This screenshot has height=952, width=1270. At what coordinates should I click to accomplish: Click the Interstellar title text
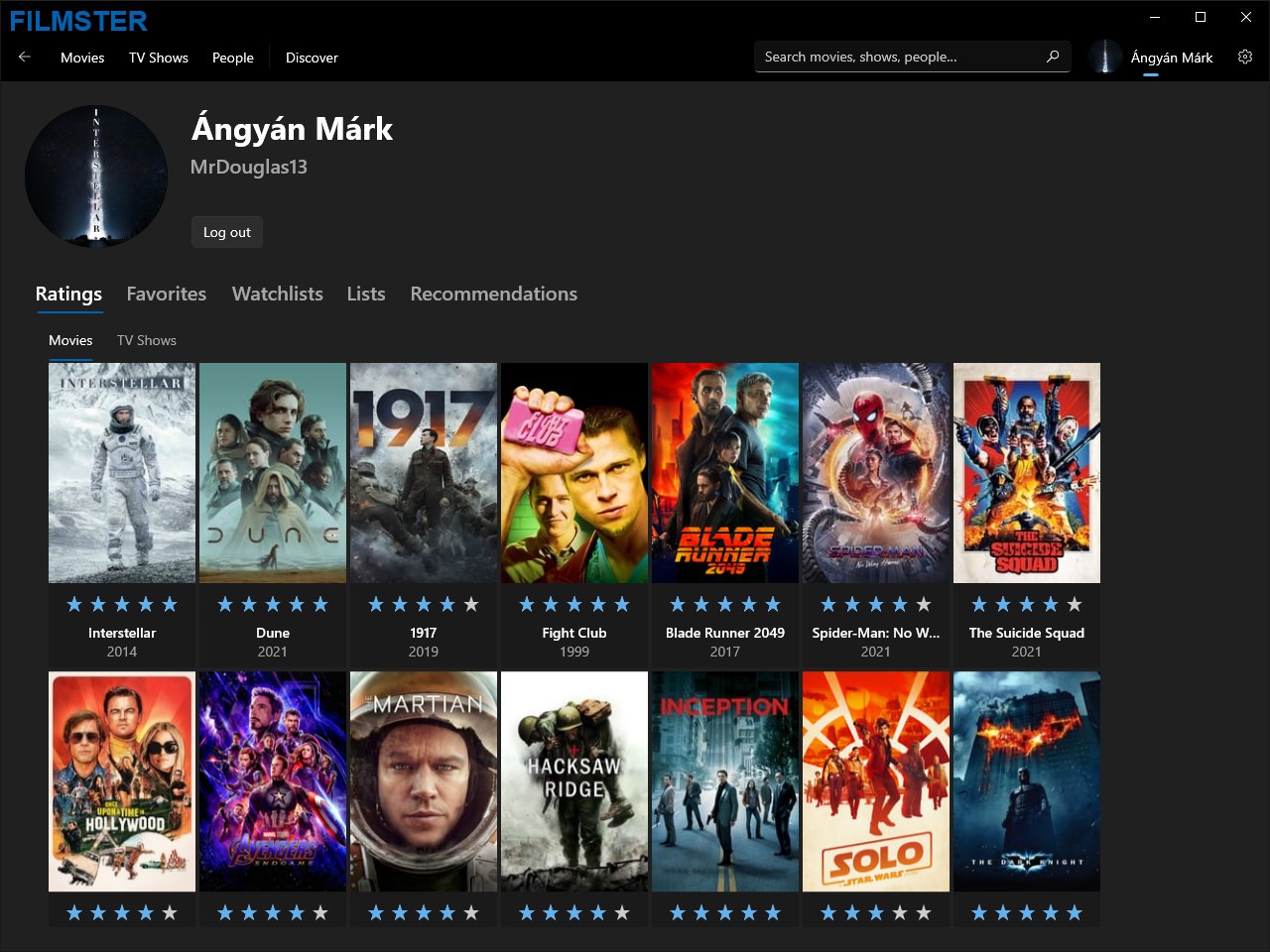[x=122, y=633]
